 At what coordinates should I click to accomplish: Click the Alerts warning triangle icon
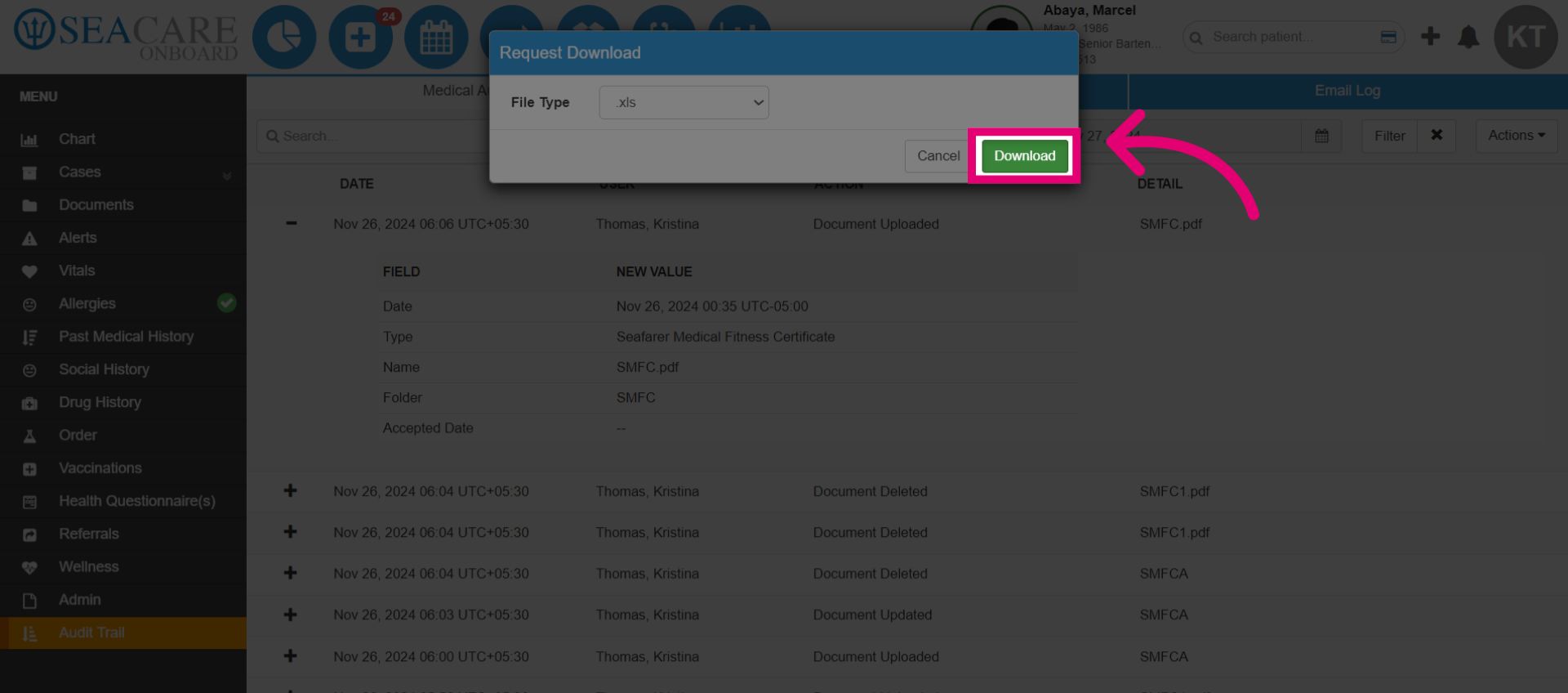pos(29,239)
